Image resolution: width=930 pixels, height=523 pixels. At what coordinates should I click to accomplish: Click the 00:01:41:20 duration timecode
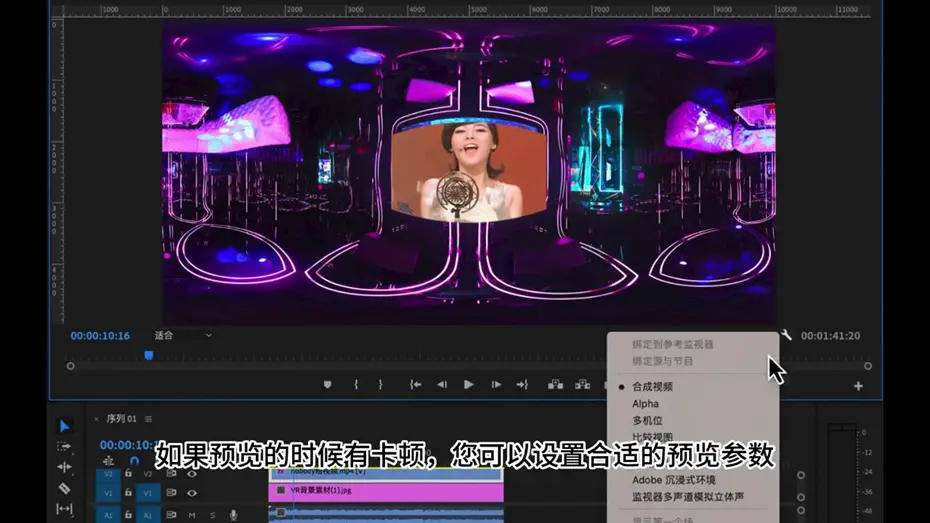[830, 336]
